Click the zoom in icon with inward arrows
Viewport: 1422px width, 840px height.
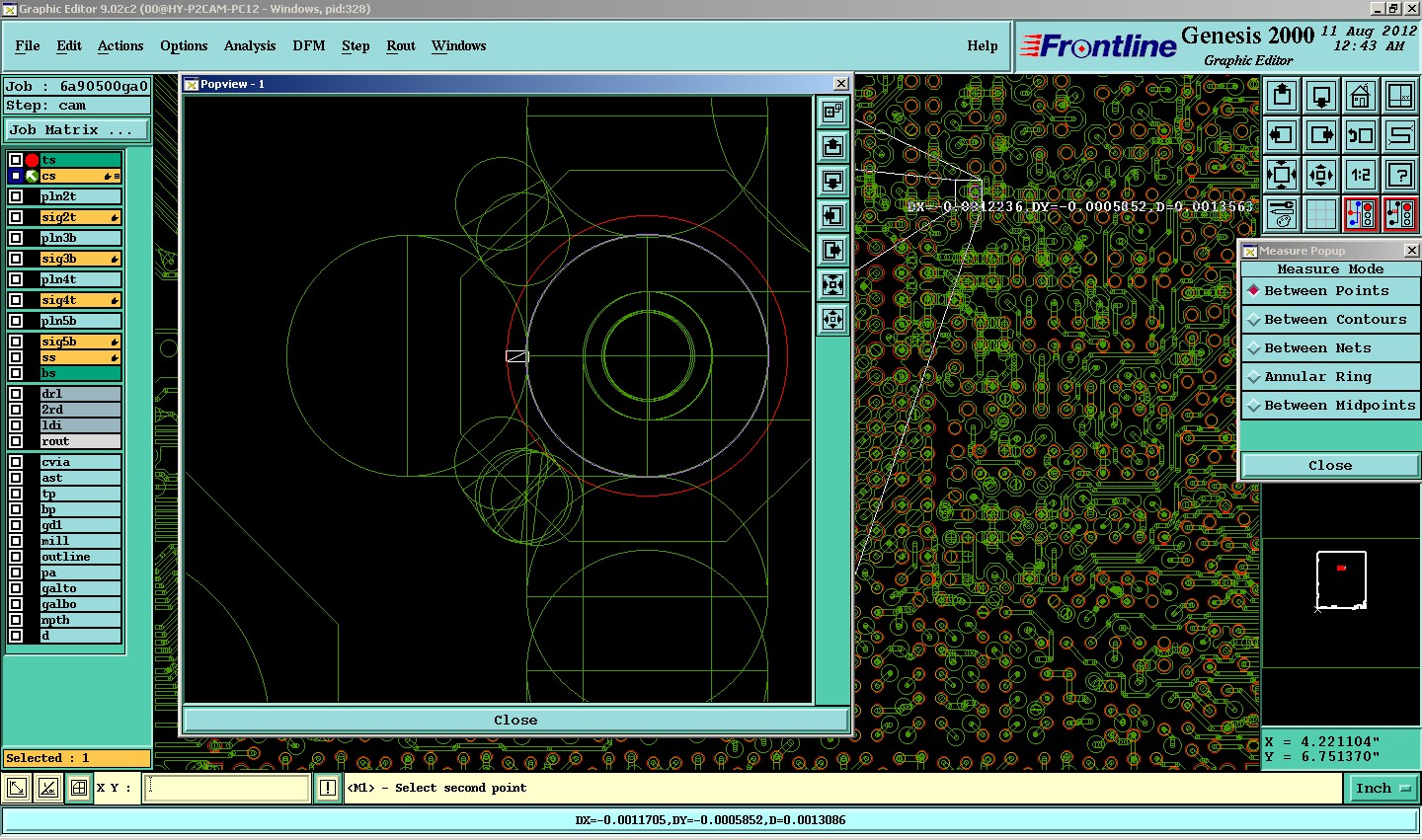[x=1282, y=175]
